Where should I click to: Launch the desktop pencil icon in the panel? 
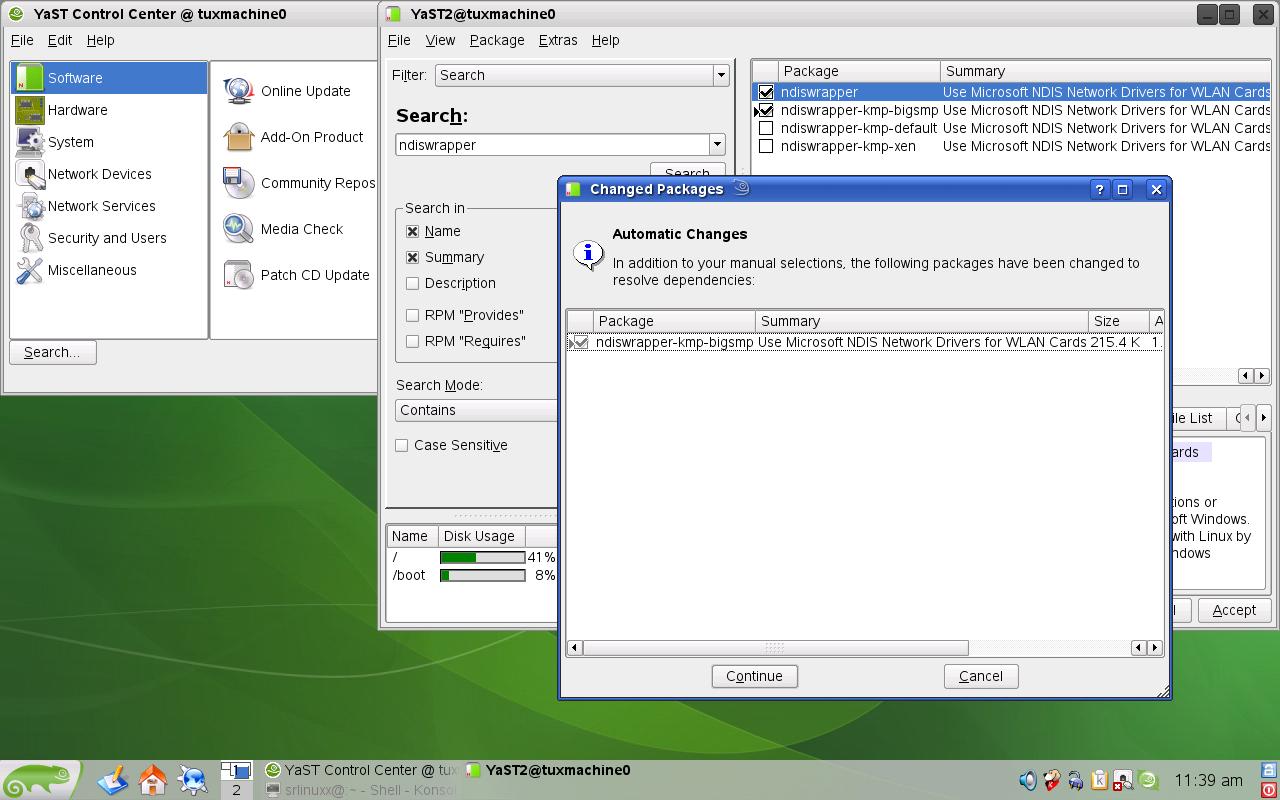tap(113, 780)
